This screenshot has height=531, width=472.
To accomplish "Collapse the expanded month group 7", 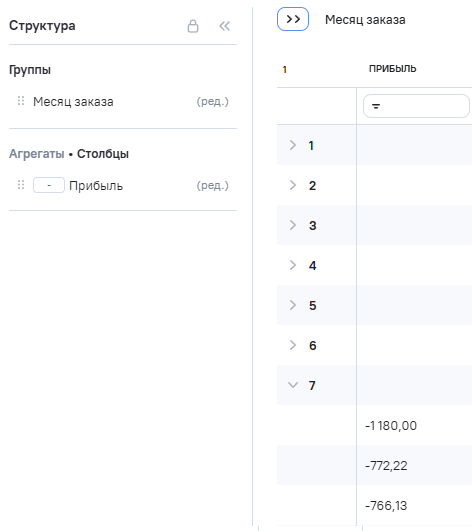I will tap(293, 385).
